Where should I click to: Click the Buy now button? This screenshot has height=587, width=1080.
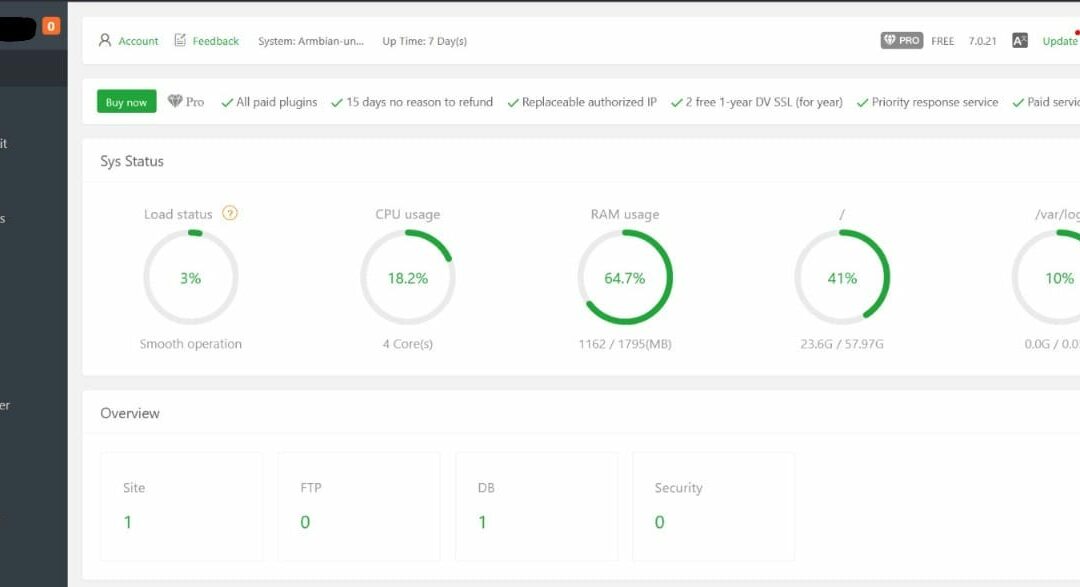[126, 102]
